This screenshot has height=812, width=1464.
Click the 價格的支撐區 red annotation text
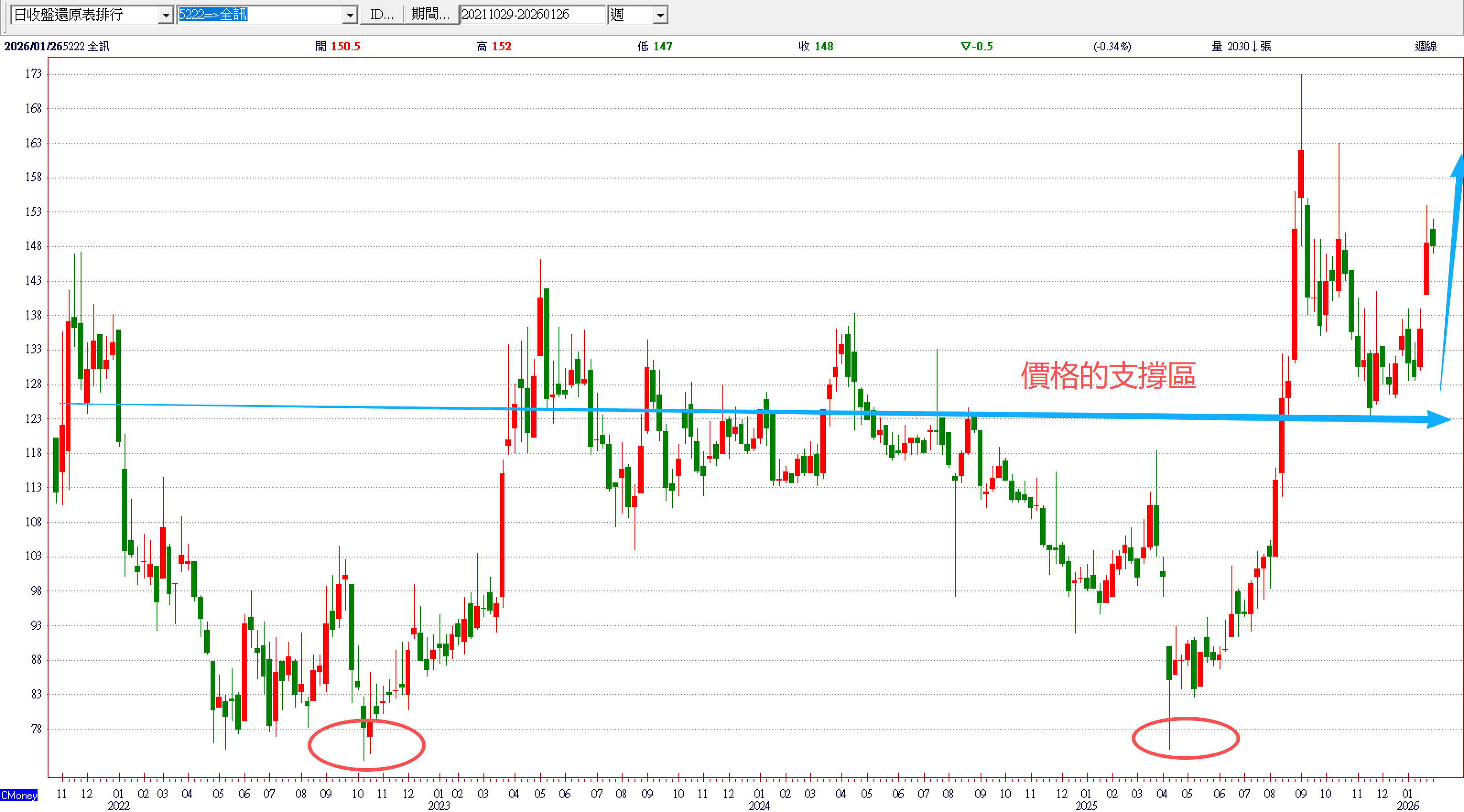1108,376
